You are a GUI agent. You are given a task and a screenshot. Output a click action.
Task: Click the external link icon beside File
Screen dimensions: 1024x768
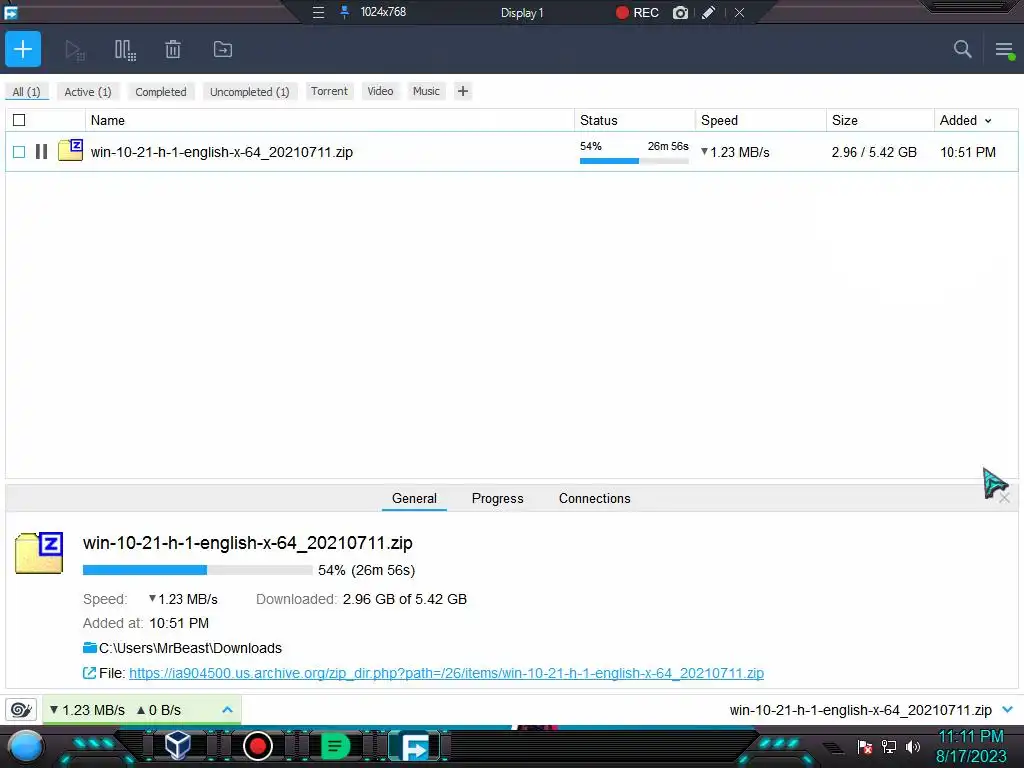pos(89,673)
